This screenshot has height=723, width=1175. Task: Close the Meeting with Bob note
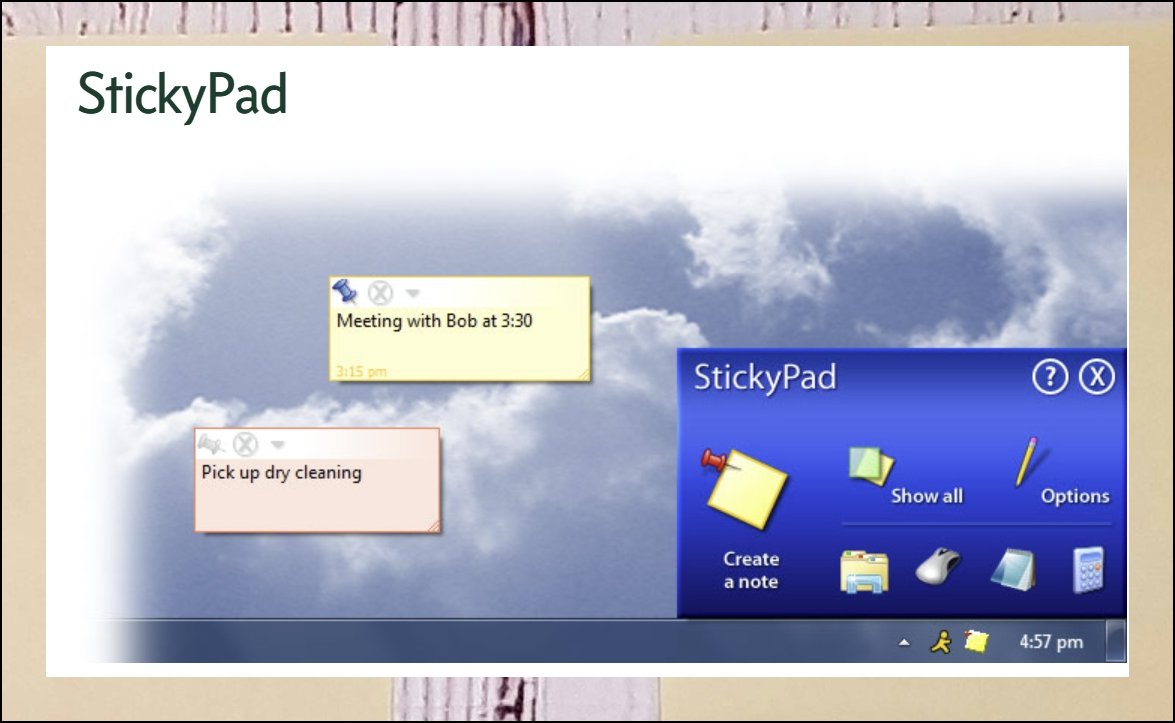coord(381,292)
